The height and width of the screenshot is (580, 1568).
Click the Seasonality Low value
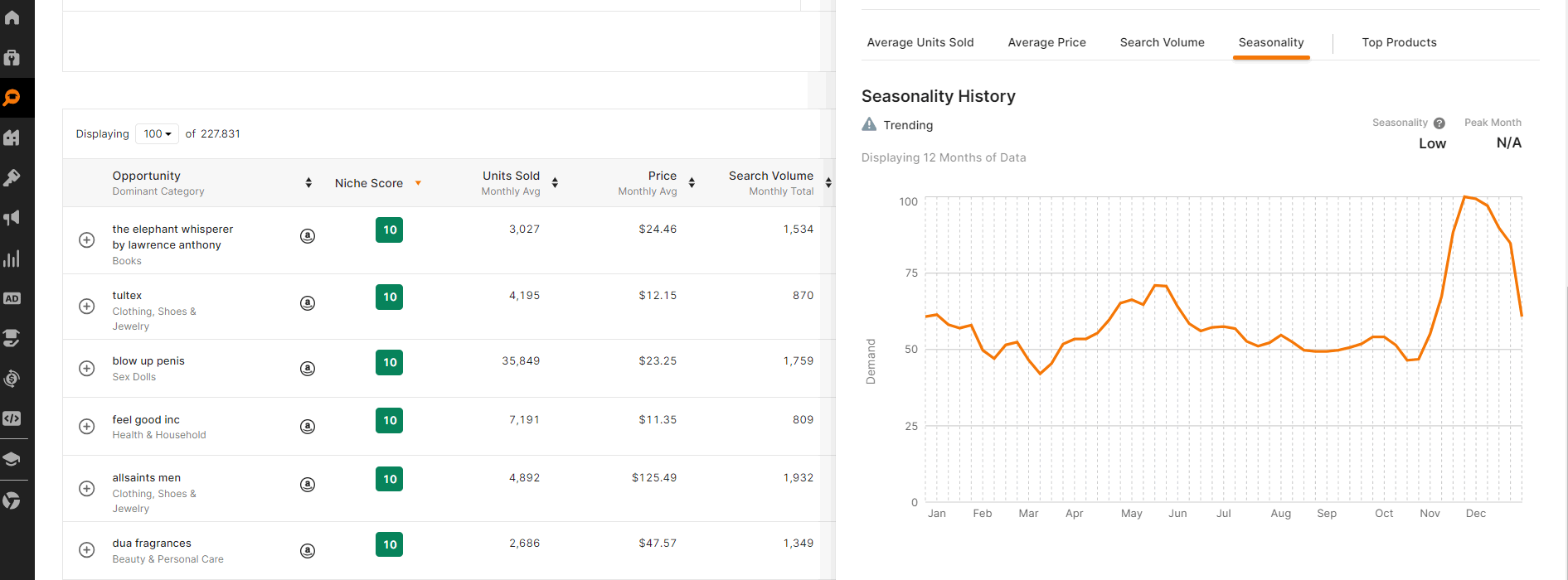click(x=1432, y=143)
